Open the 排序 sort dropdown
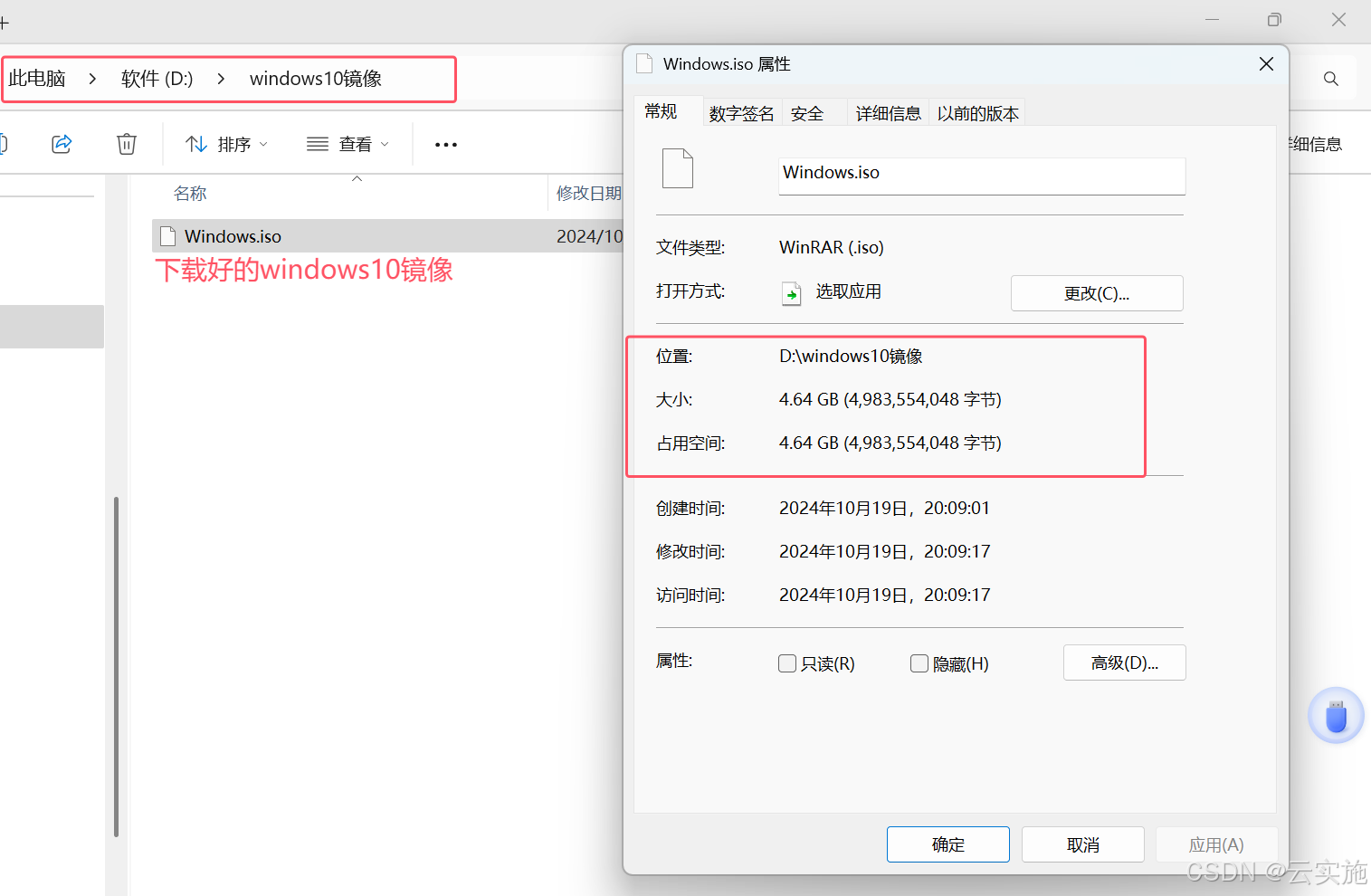The height and width of the screenshot is (896, 1371). tap(226, 144)
